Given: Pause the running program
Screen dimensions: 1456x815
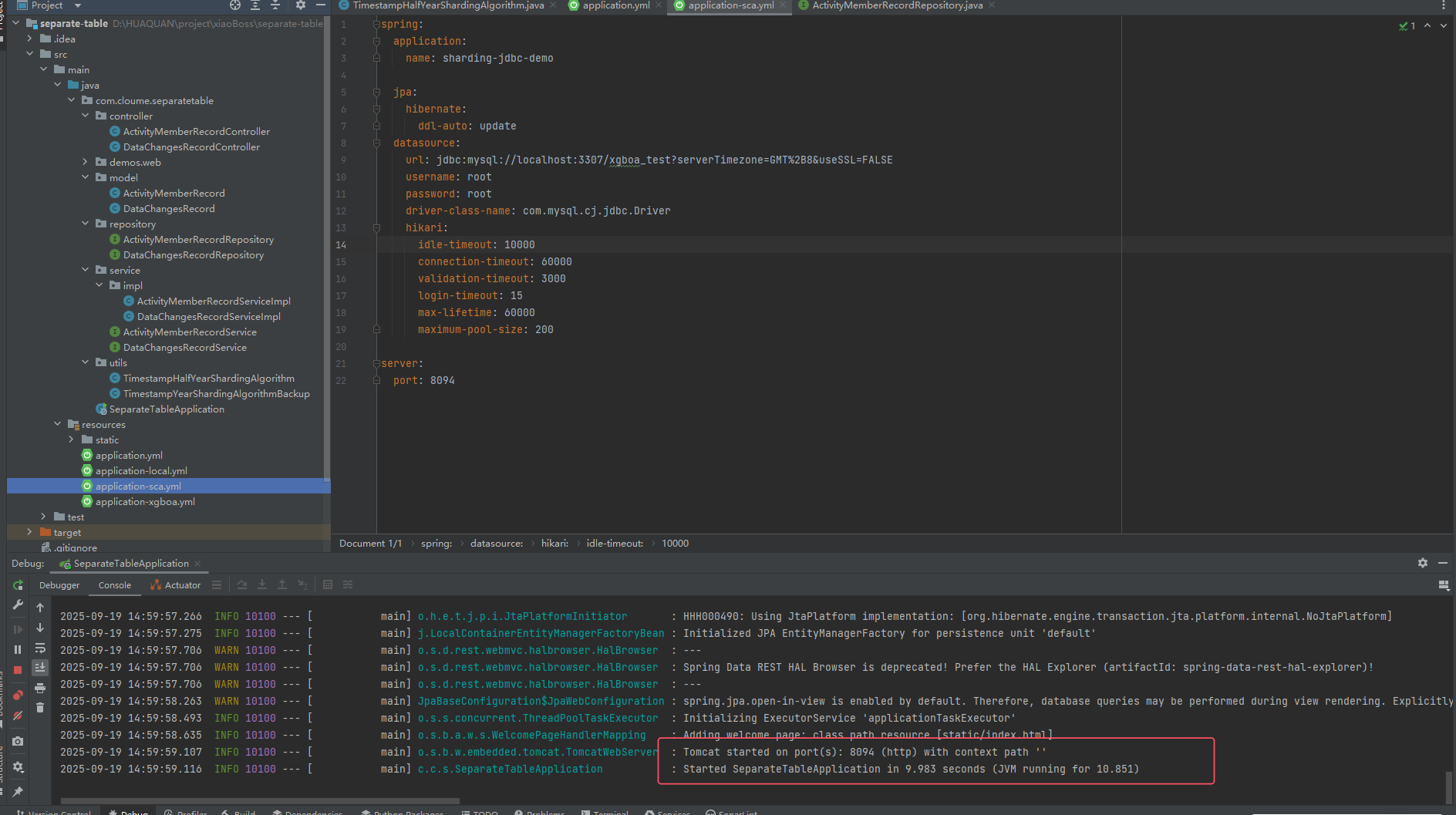Looking at the screenshot, I should [18, 649].
